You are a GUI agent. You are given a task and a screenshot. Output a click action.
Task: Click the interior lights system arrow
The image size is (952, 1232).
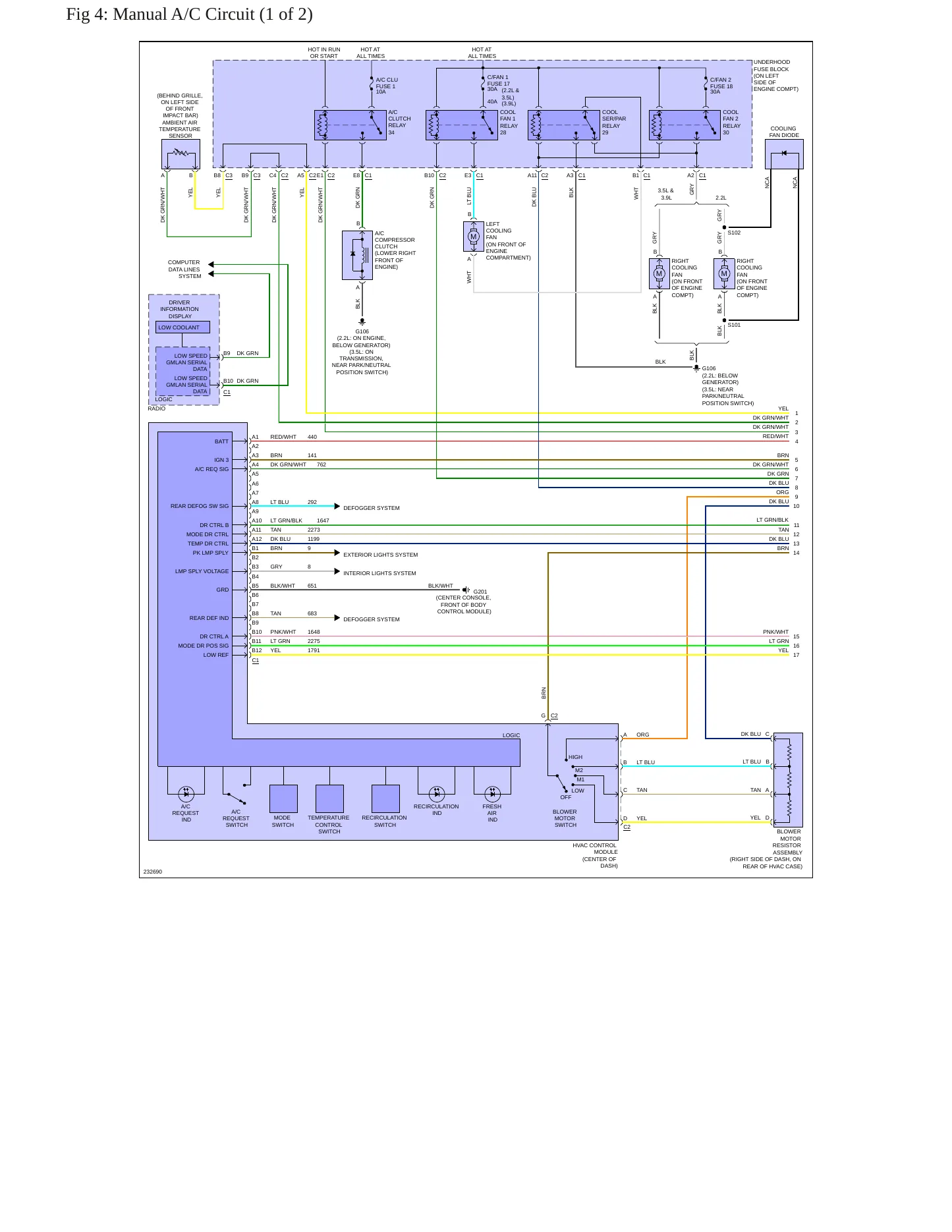337,572
